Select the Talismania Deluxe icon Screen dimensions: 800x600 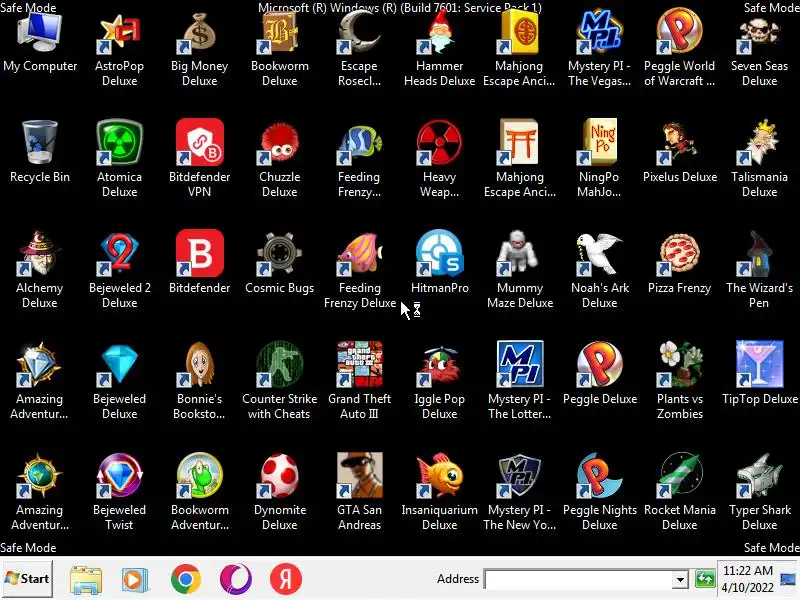[x=759, y=159]
